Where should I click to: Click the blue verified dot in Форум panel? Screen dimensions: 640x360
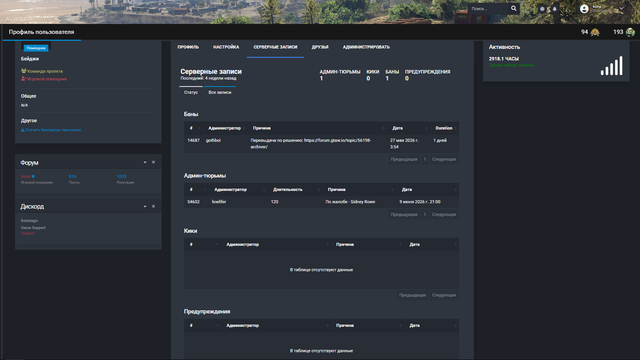click(x=33, y=176)
